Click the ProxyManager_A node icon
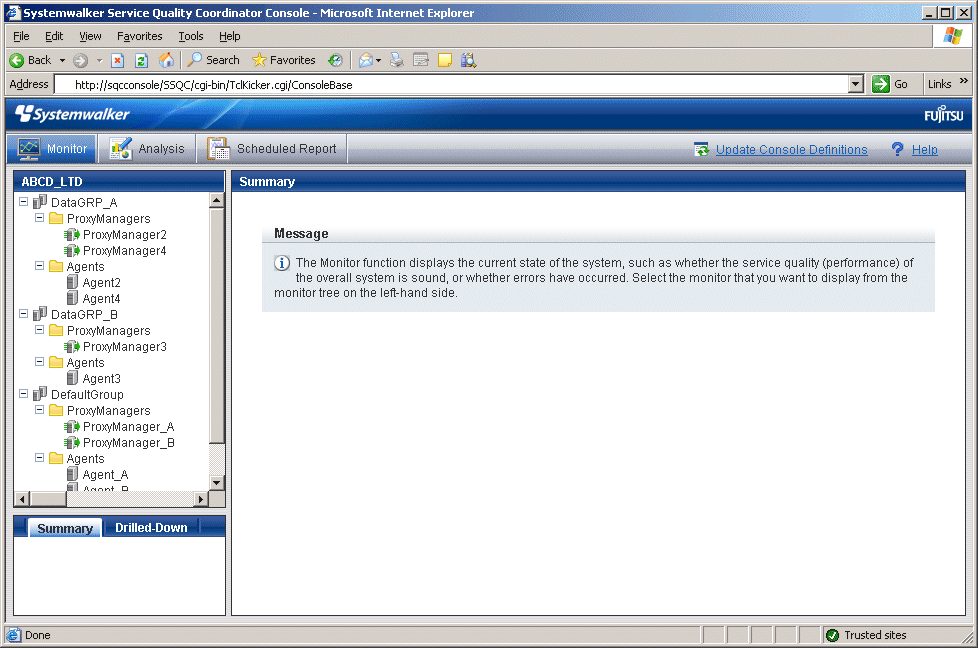The image size is (978, 648). (x=72, y=427)
